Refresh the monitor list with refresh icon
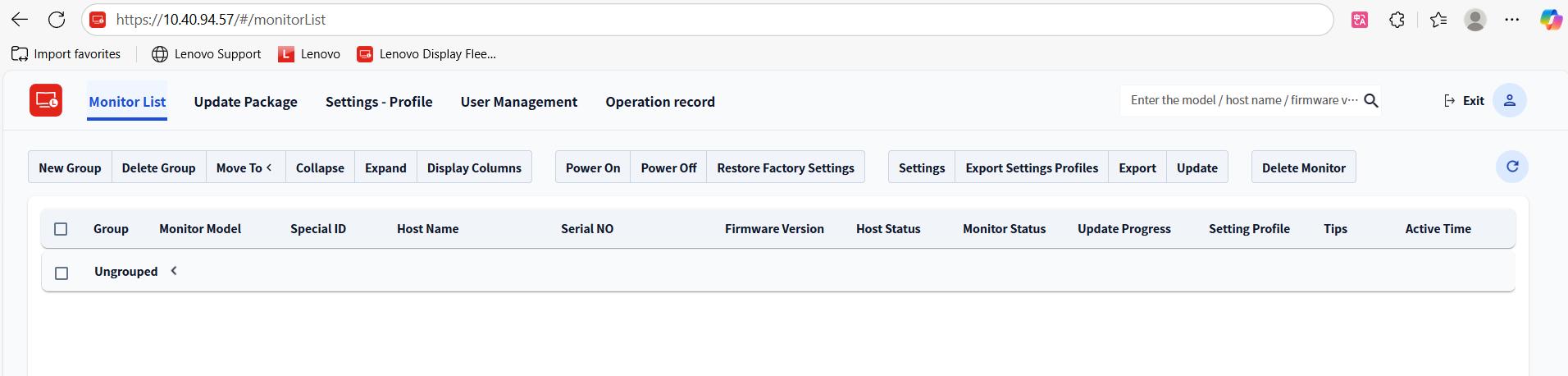Viewport: 1568px width, 376px height. point(1512,167)
